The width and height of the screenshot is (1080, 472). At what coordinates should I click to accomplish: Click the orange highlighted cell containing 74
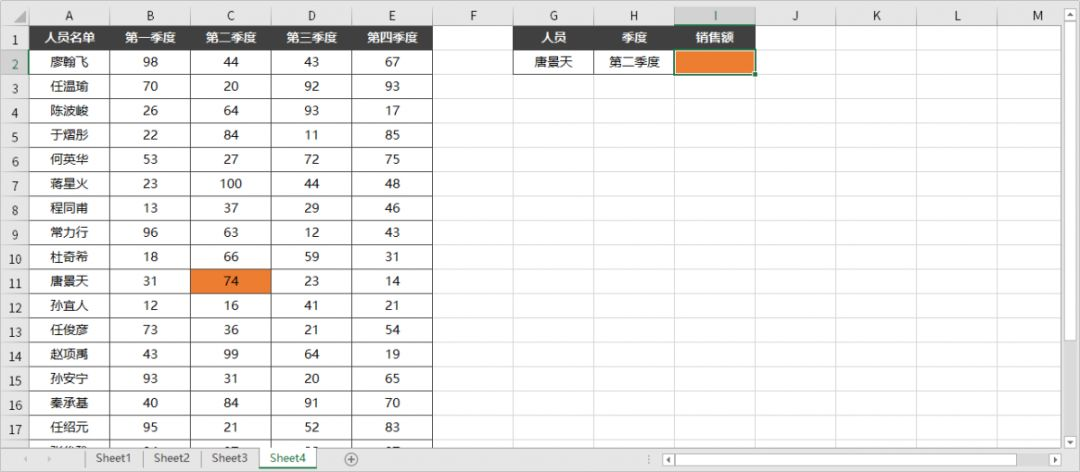[x=230, y=282]
